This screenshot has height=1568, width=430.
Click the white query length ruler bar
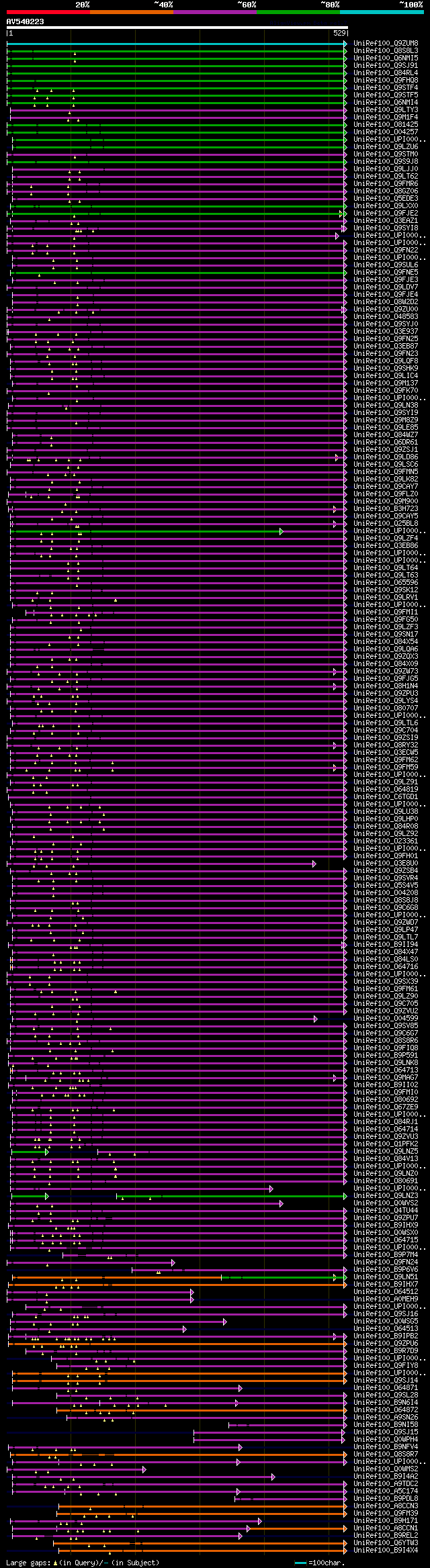[x=177, y=28]
